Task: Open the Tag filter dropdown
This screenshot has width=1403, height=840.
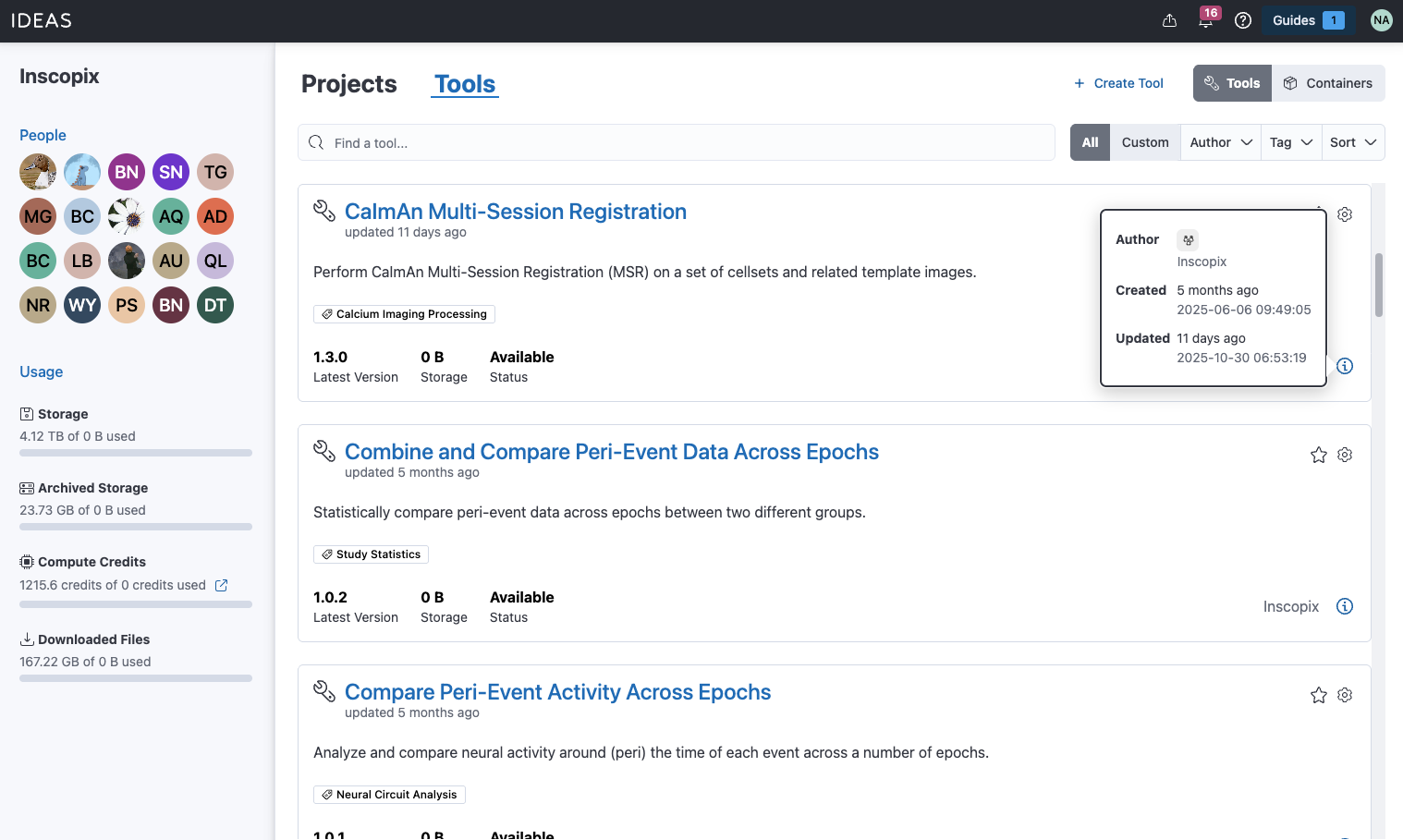Action: pyautogui.click(x=1291, y=142)
